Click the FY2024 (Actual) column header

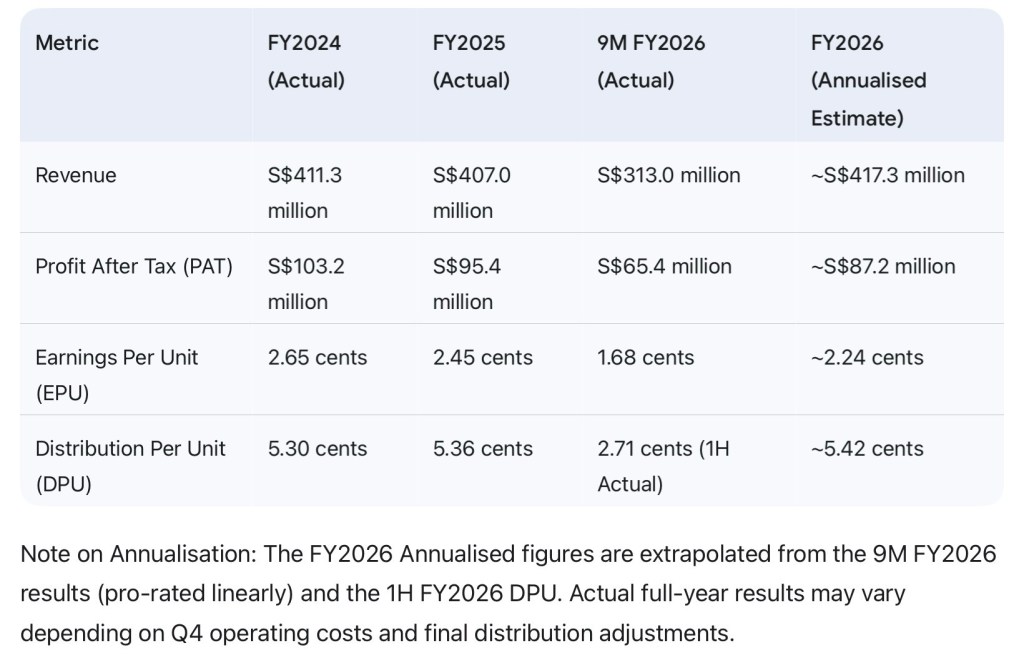point(305,62)
